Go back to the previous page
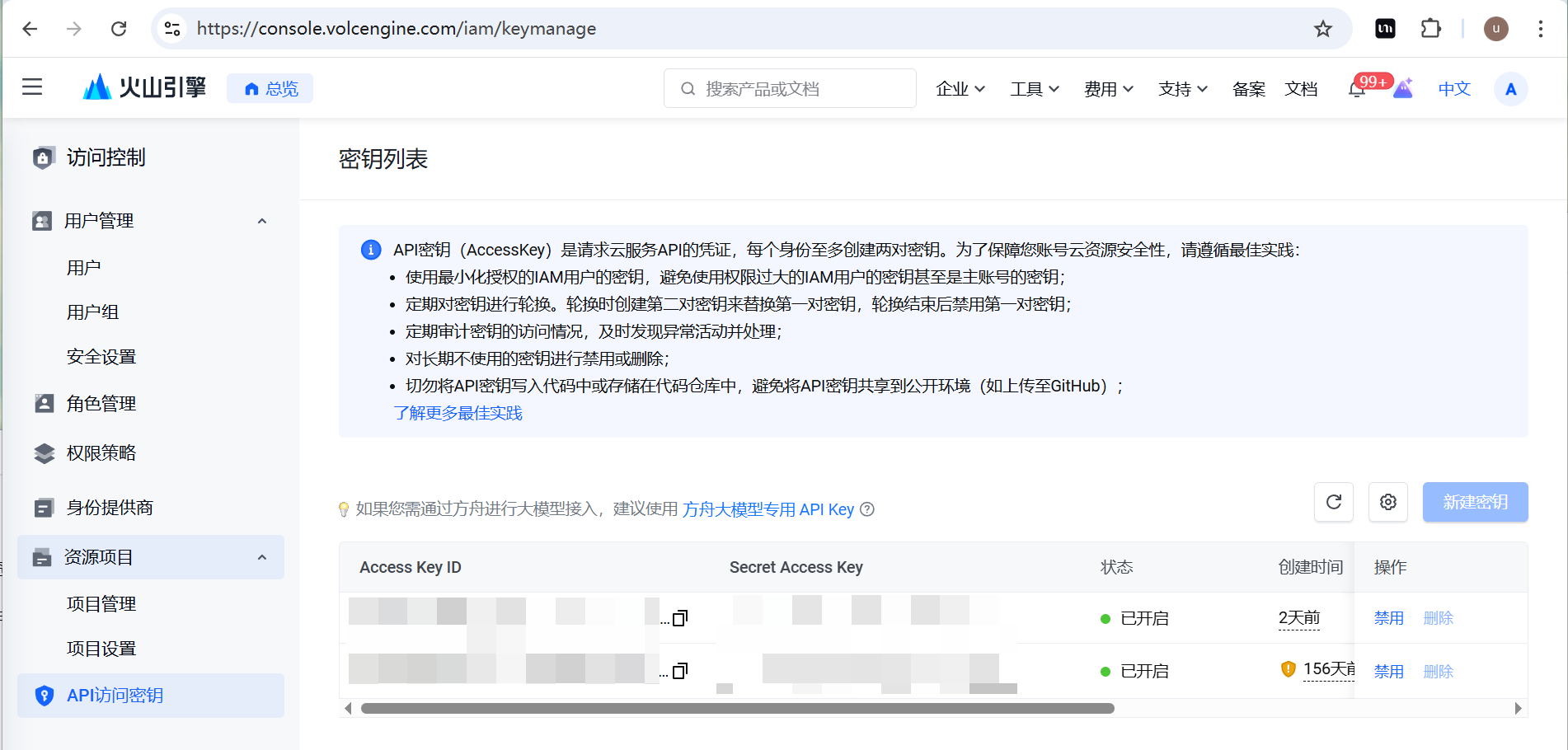Image resolution: width=1568 pixels, height=750 pixels. coord(31,29)
